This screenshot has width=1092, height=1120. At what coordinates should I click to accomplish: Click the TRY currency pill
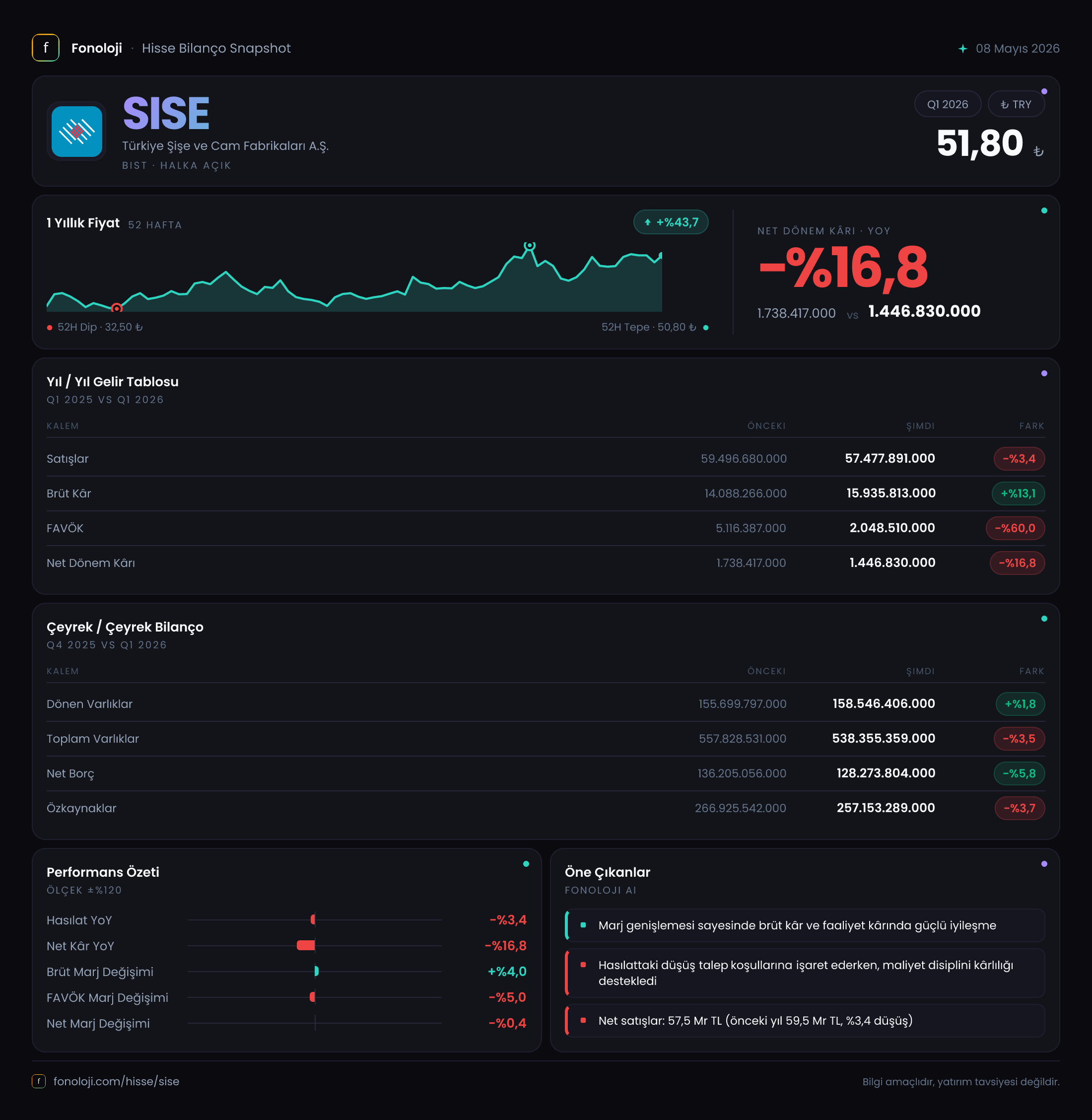pos(1016,104)
